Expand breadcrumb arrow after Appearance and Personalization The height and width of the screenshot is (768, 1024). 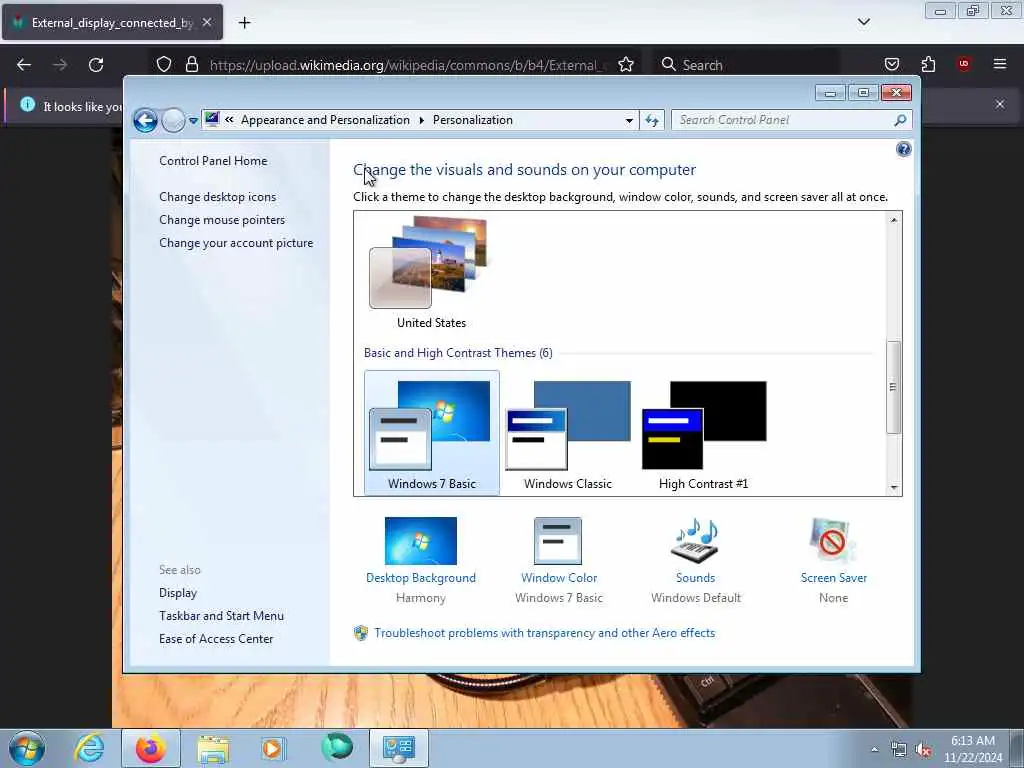[421, 120]
